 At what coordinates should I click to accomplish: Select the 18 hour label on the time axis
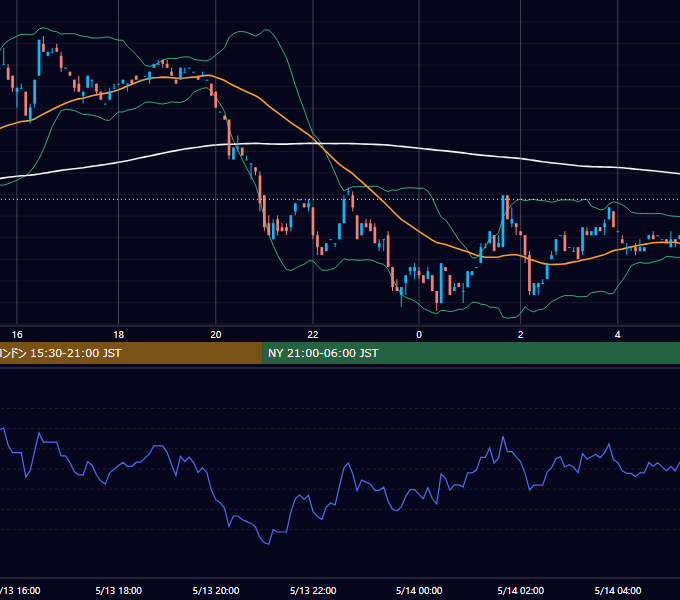118,335
